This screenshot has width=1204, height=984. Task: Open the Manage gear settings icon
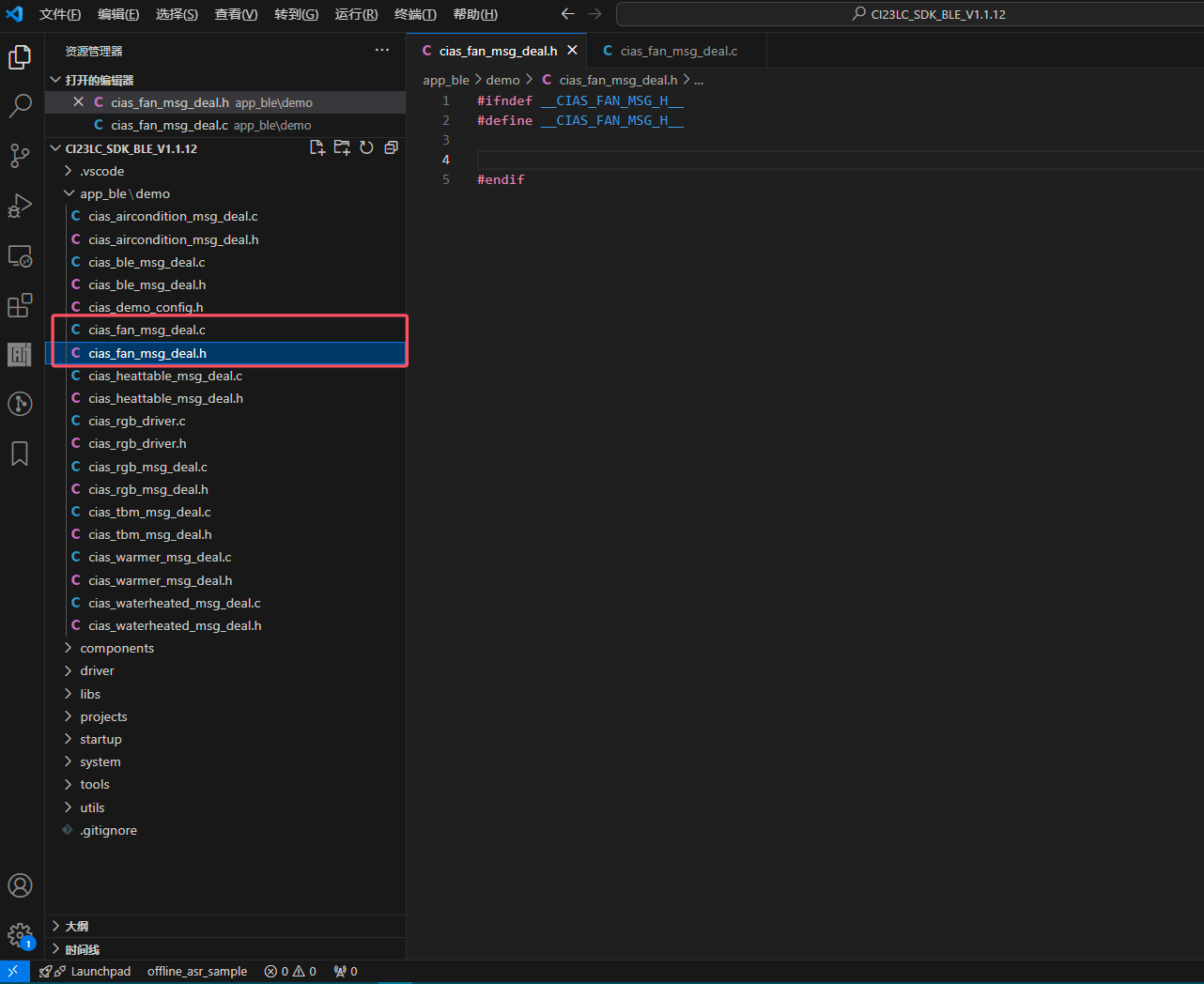point(20,935)
